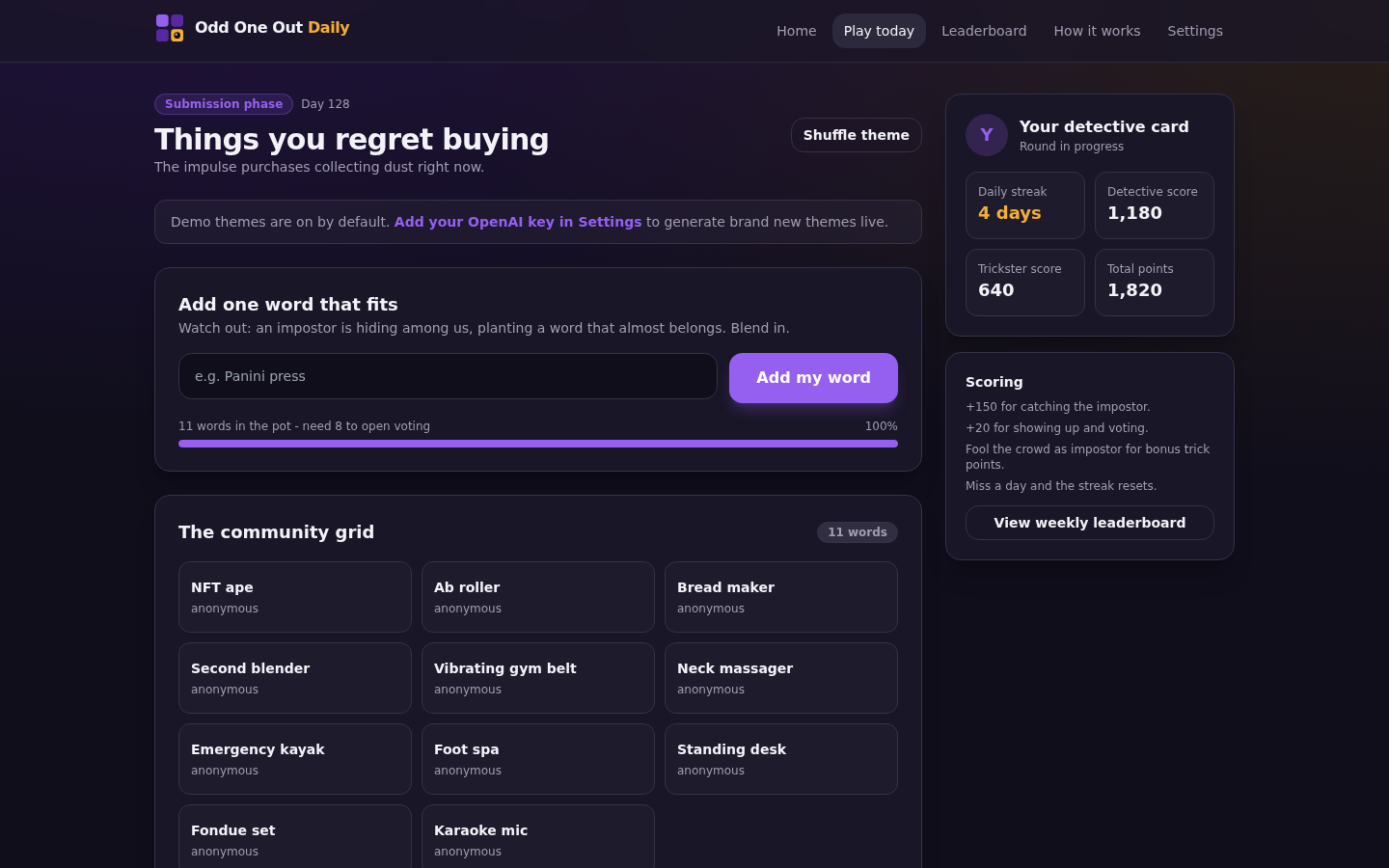The height and width of the screenshot is (868, 1389).
Task: Pick the Vibrating gym belt card
Action: pyautogui.click(x=538, y=678)
